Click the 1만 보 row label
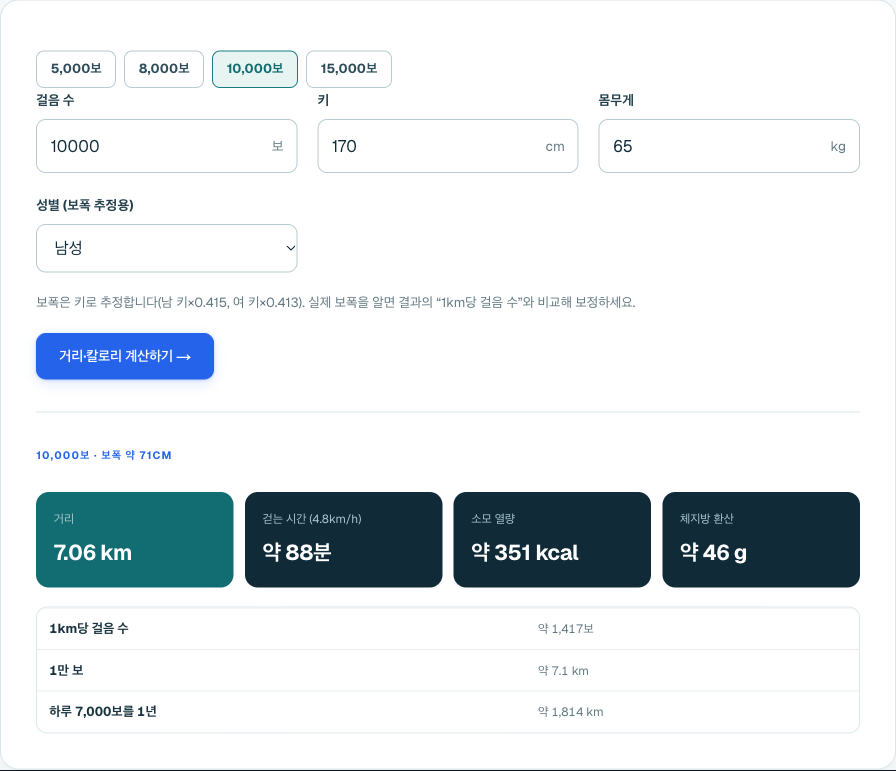Viewport: 896px width, 771px height. 66,670
